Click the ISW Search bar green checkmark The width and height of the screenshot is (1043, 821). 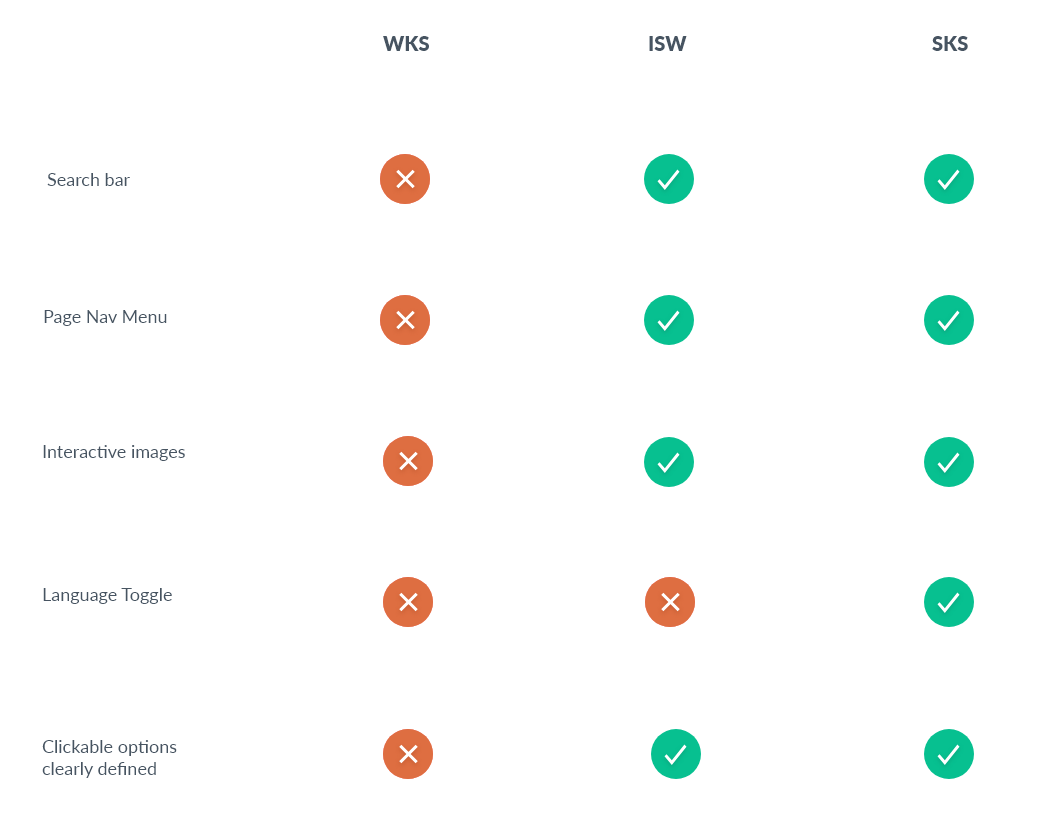(669, 179)
